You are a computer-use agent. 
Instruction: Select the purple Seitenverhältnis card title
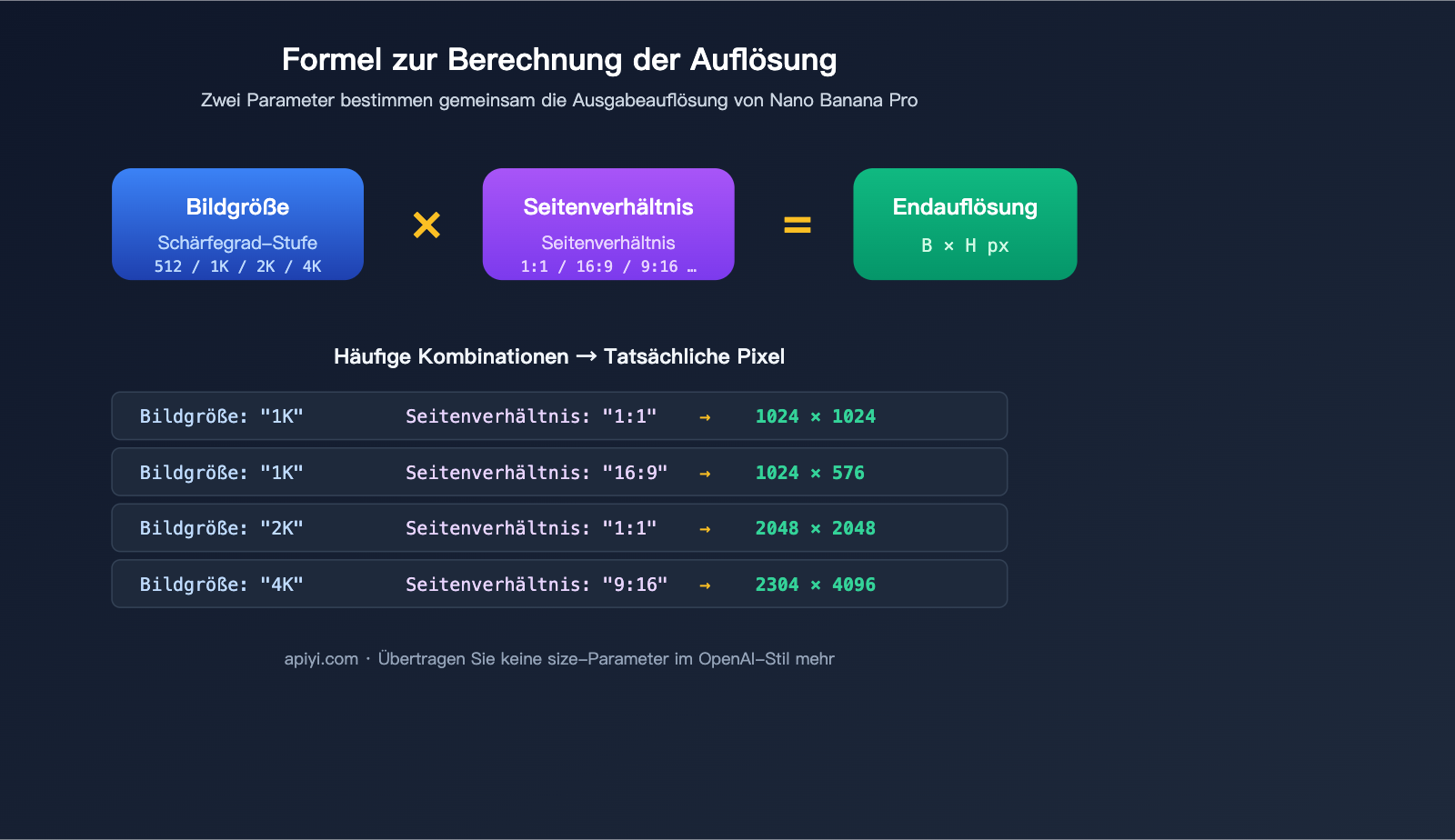tap(608, 207)
